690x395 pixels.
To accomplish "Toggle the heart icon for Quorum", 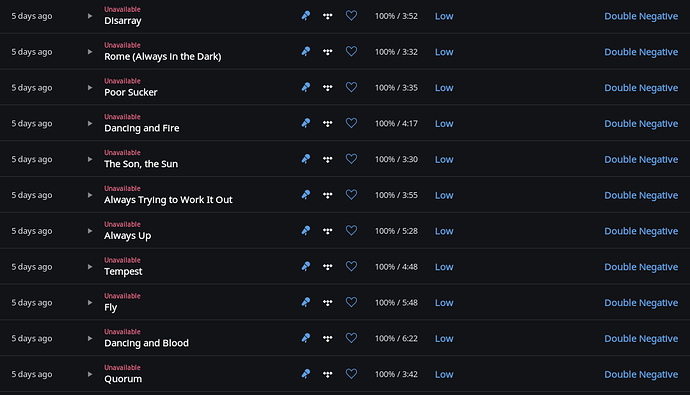I will pos(351,374).
